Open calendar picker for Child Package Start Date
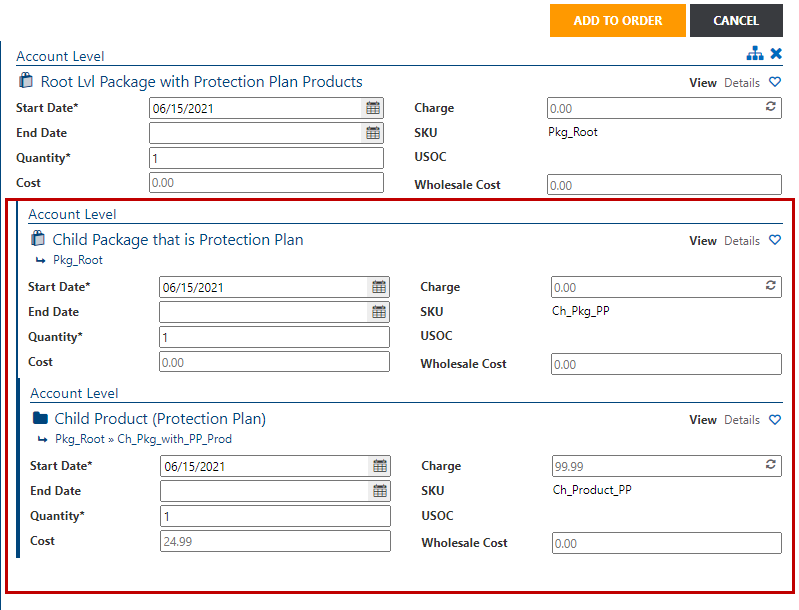 [379, 287]
